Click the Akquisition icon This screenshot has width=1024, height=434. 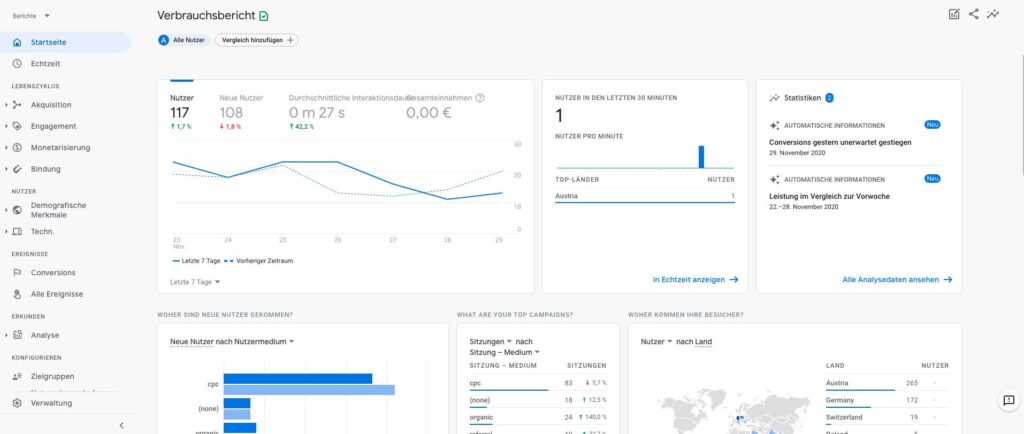pos(17,105)
